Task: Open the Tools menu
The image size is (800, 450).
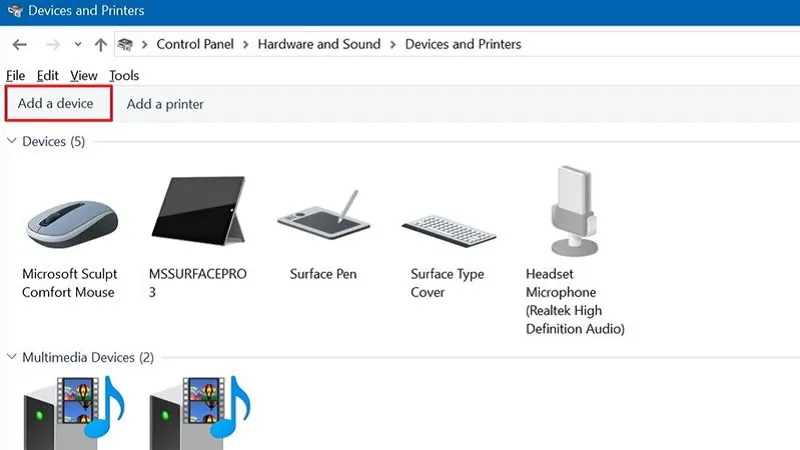Action: [124, 75]
